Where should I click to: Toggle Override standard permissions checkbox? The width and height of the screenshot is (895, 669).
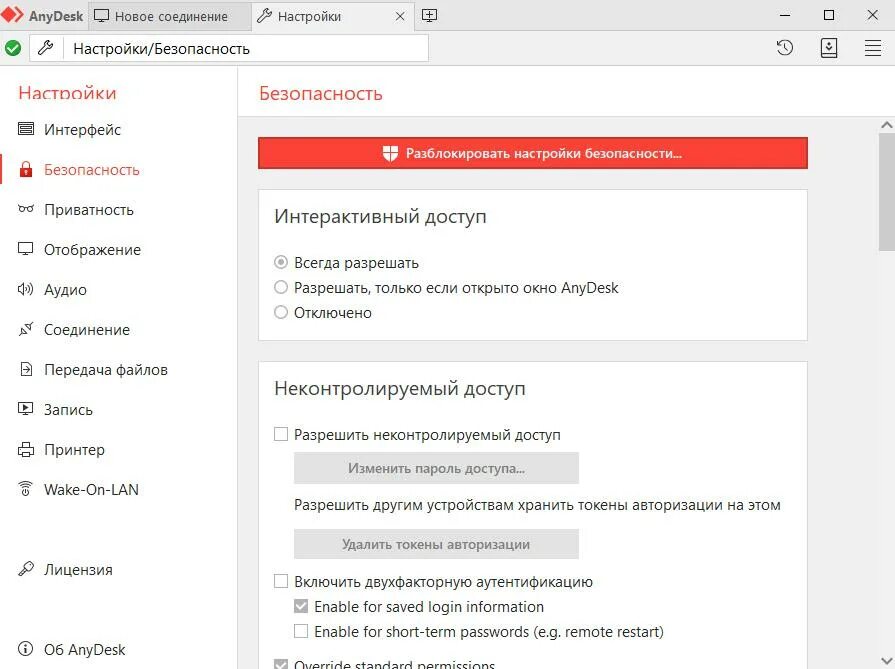click(x=281, y=664)
